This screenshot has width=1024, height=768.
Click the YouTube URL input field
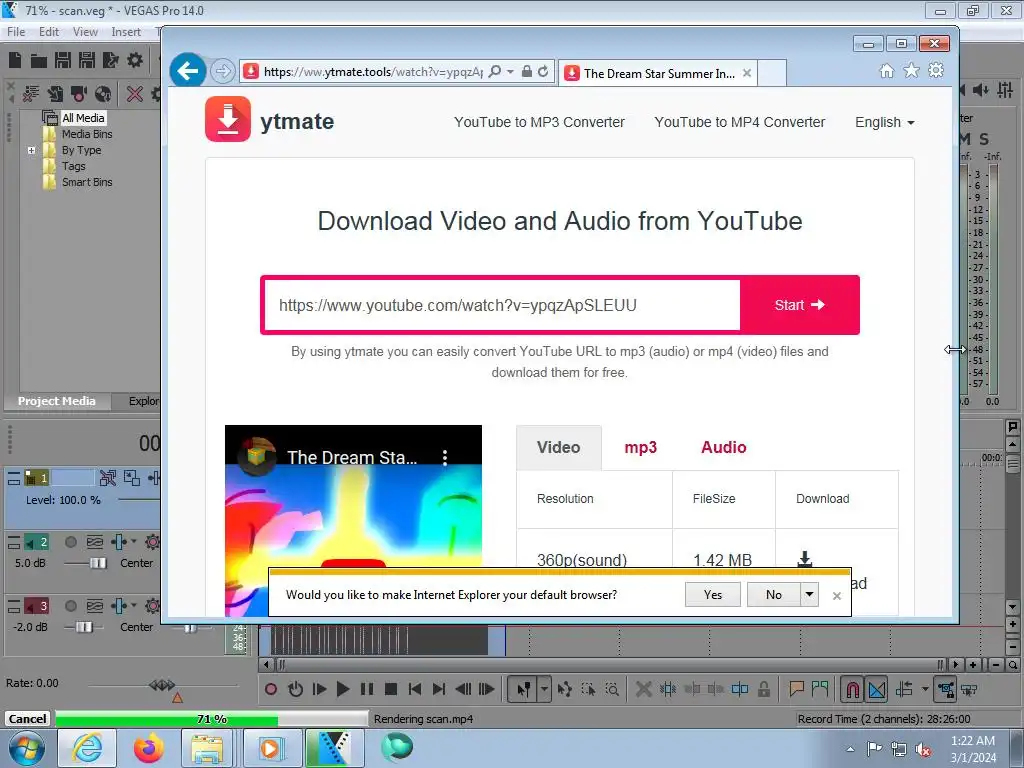[x=502, y=305]
